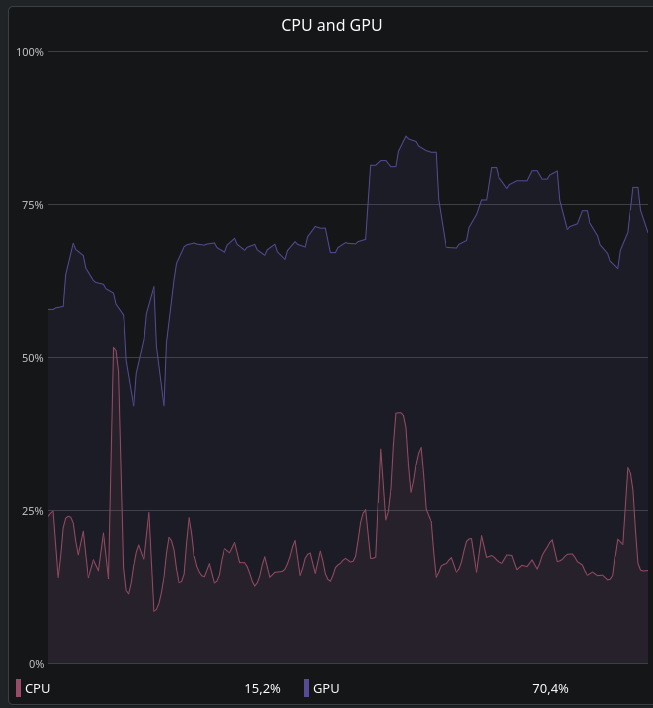Click the 'CPU and GPU' chart title

click(x=331, y=25)
